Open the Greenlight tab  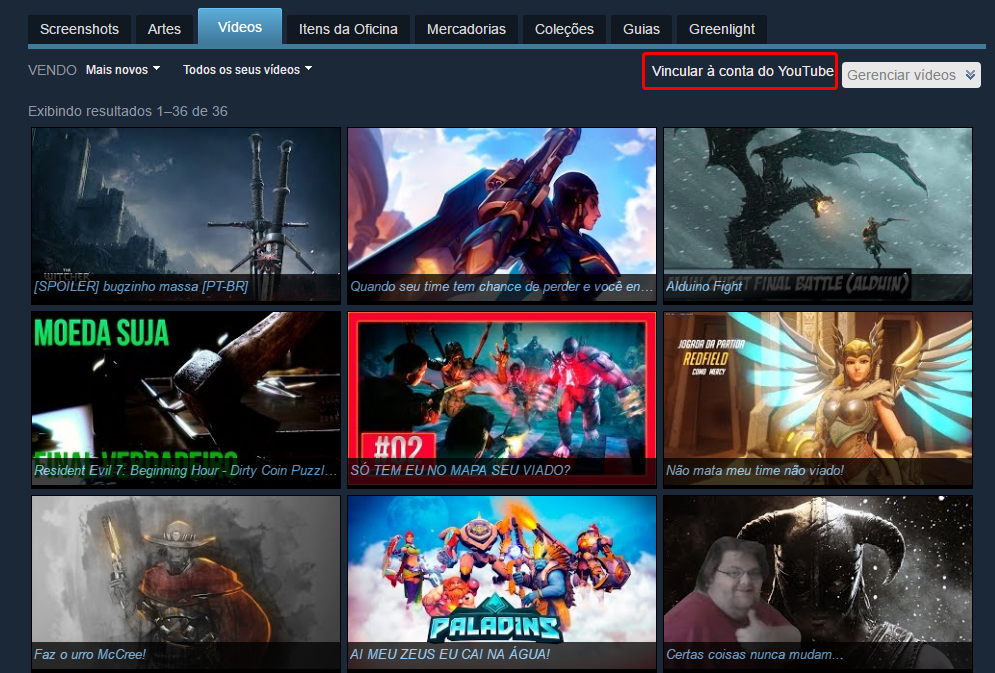click(722, 29)
